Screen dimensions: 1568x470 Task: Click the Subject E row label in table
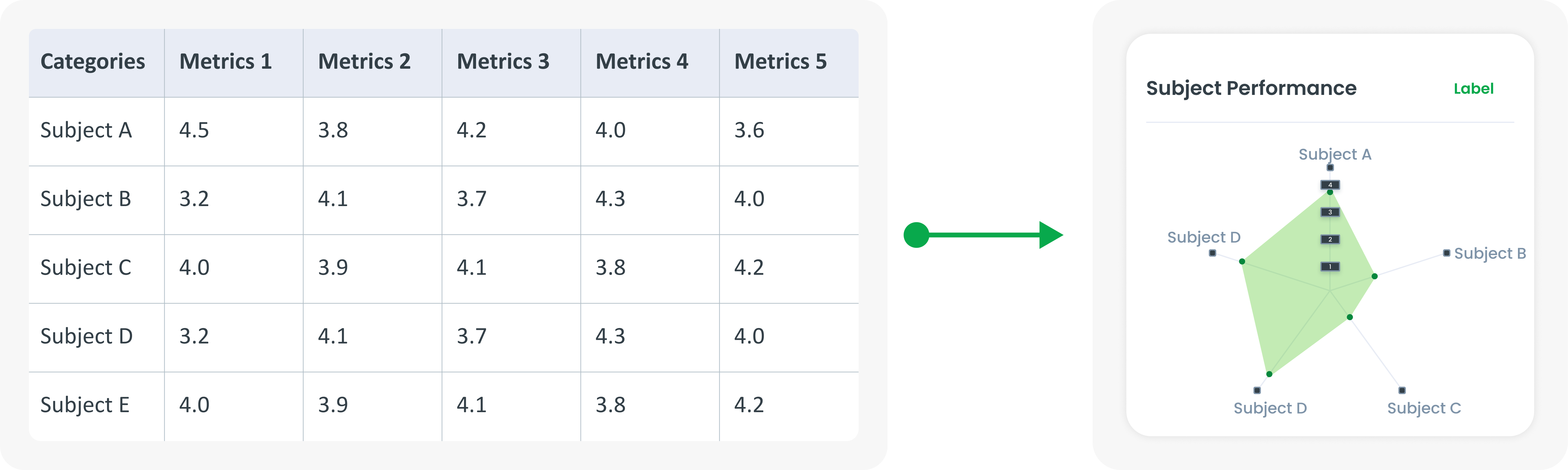pyautogui.click(x=85, y=405)
